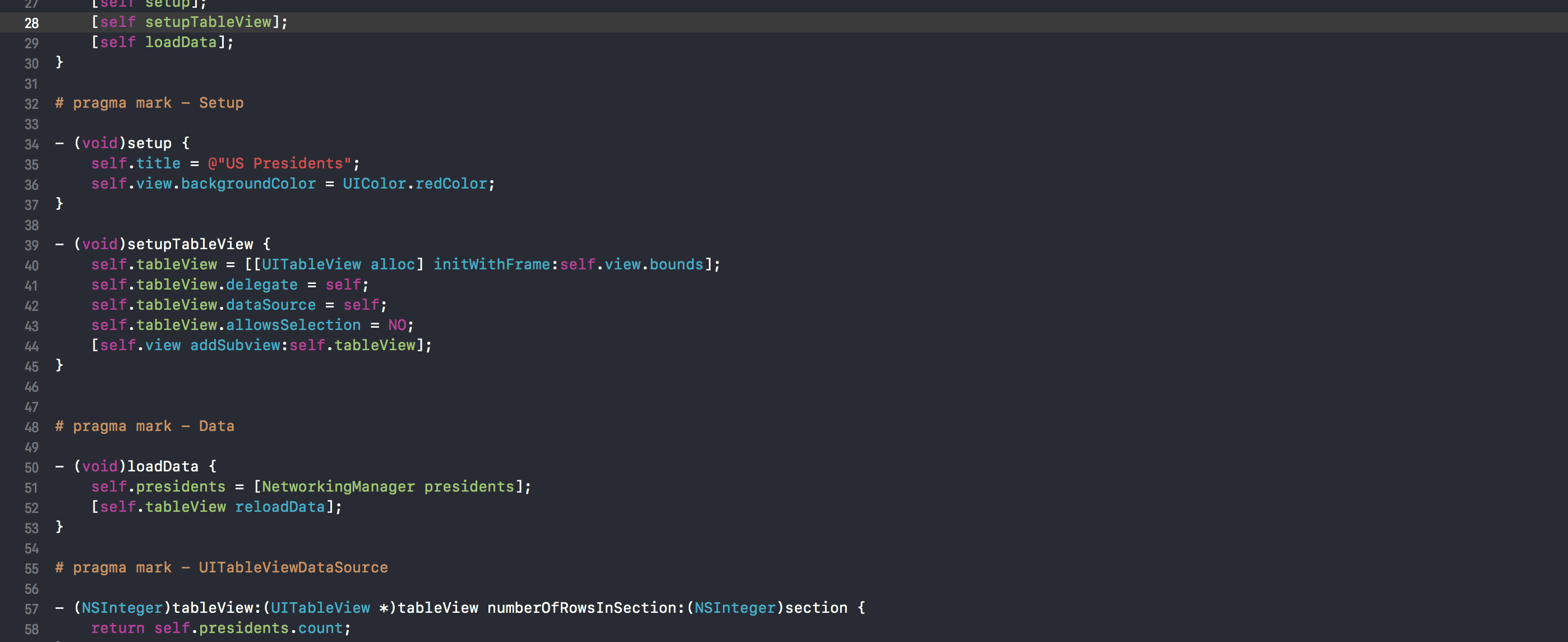Click the pragma mark UITableViewDataSource comment
The width and height of the screenshot is (1568, 642).
pyautogui.click(x=222, y=567)
